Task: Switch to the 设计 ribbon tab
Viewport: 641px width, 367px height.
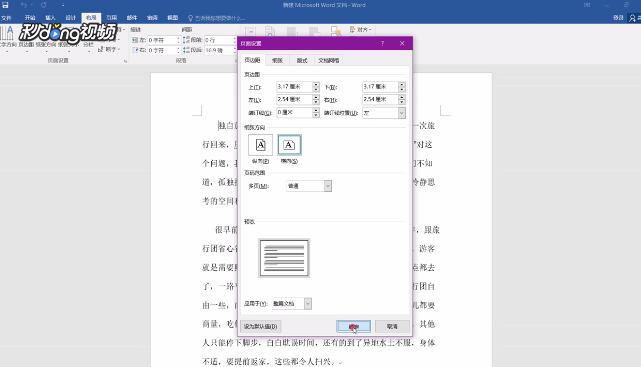Action: pyautogui.click(x=71, y=18)
